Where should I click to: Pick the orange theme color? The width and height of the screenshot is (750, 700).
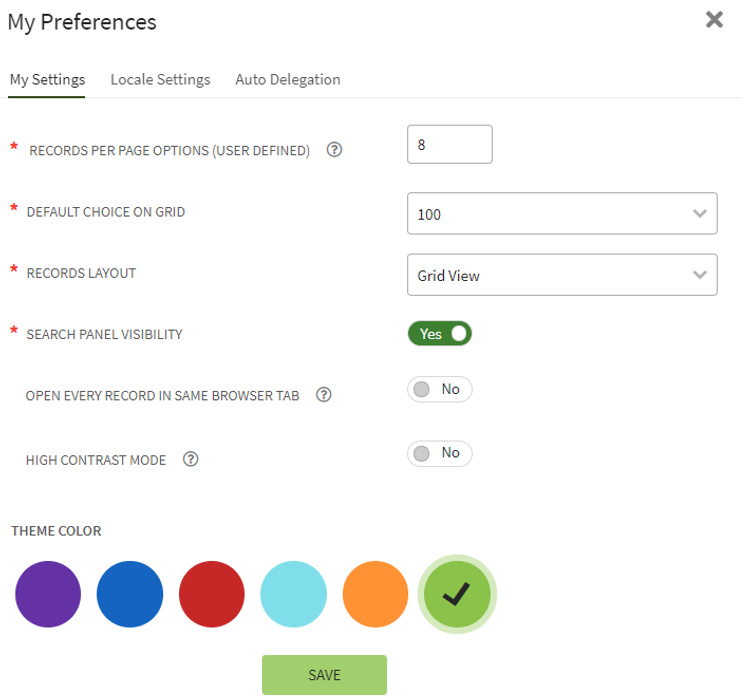click(x=376, y=594)
